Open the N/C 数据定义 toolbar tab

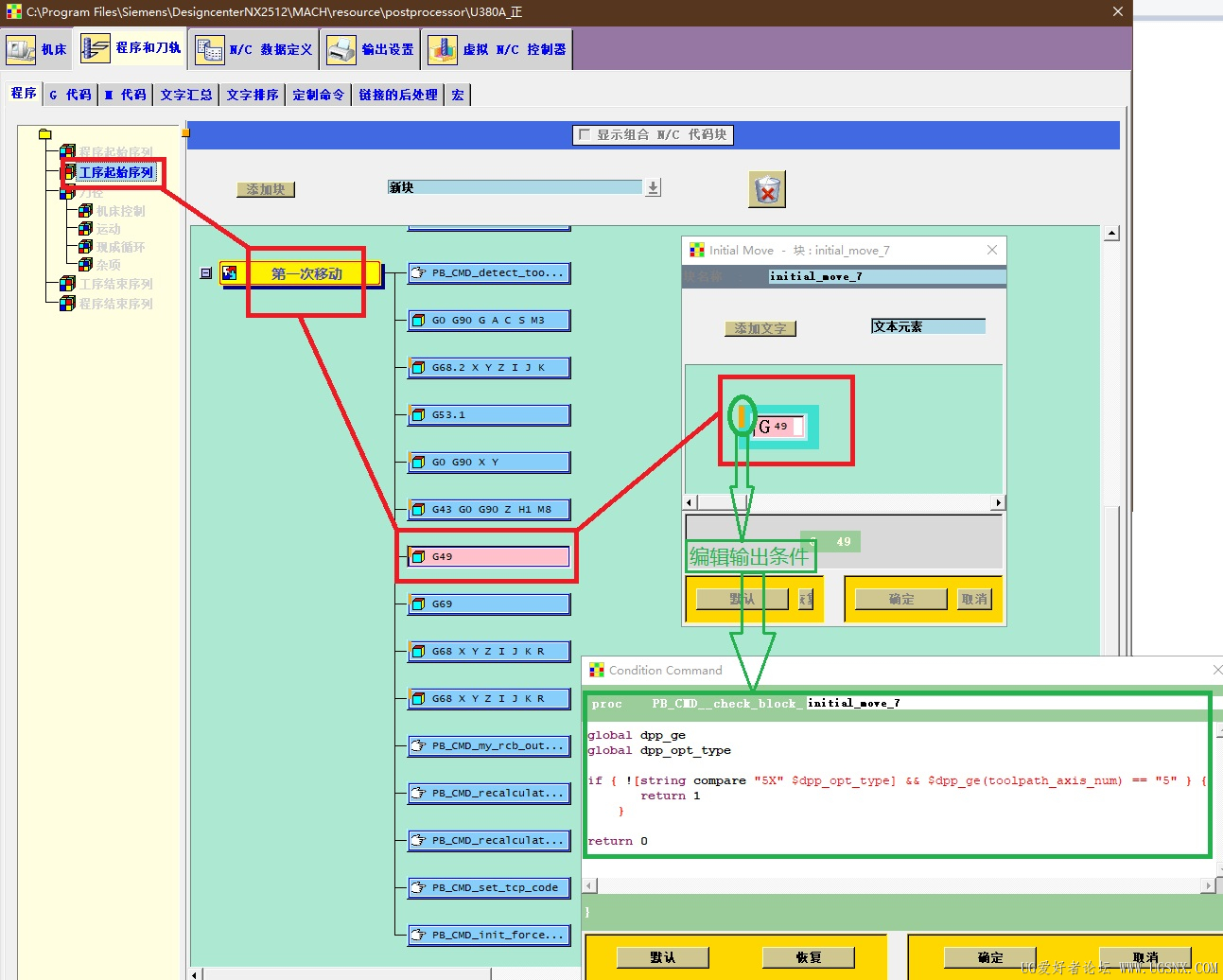253,49
